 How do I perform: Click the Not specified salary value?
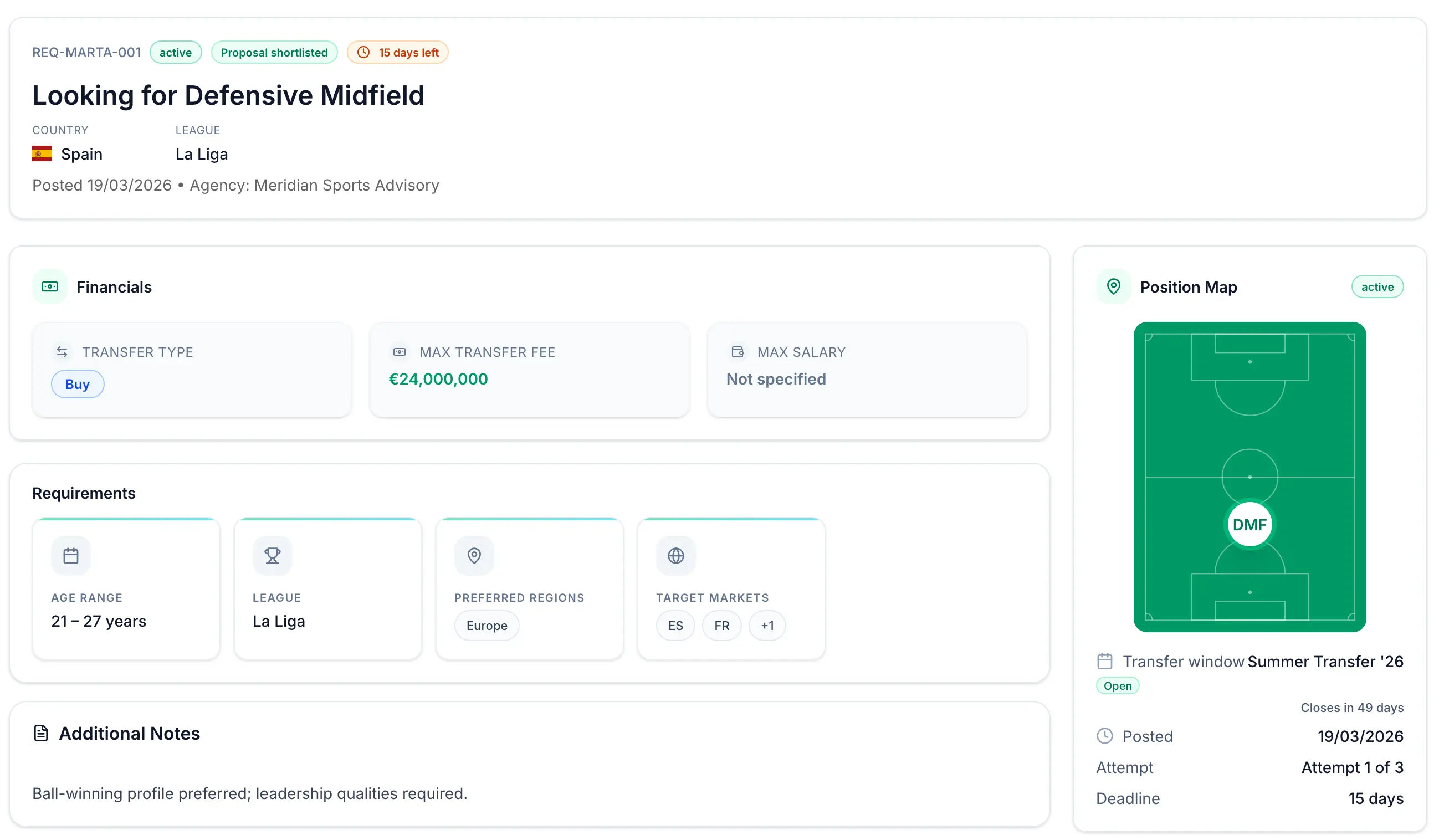776,379
